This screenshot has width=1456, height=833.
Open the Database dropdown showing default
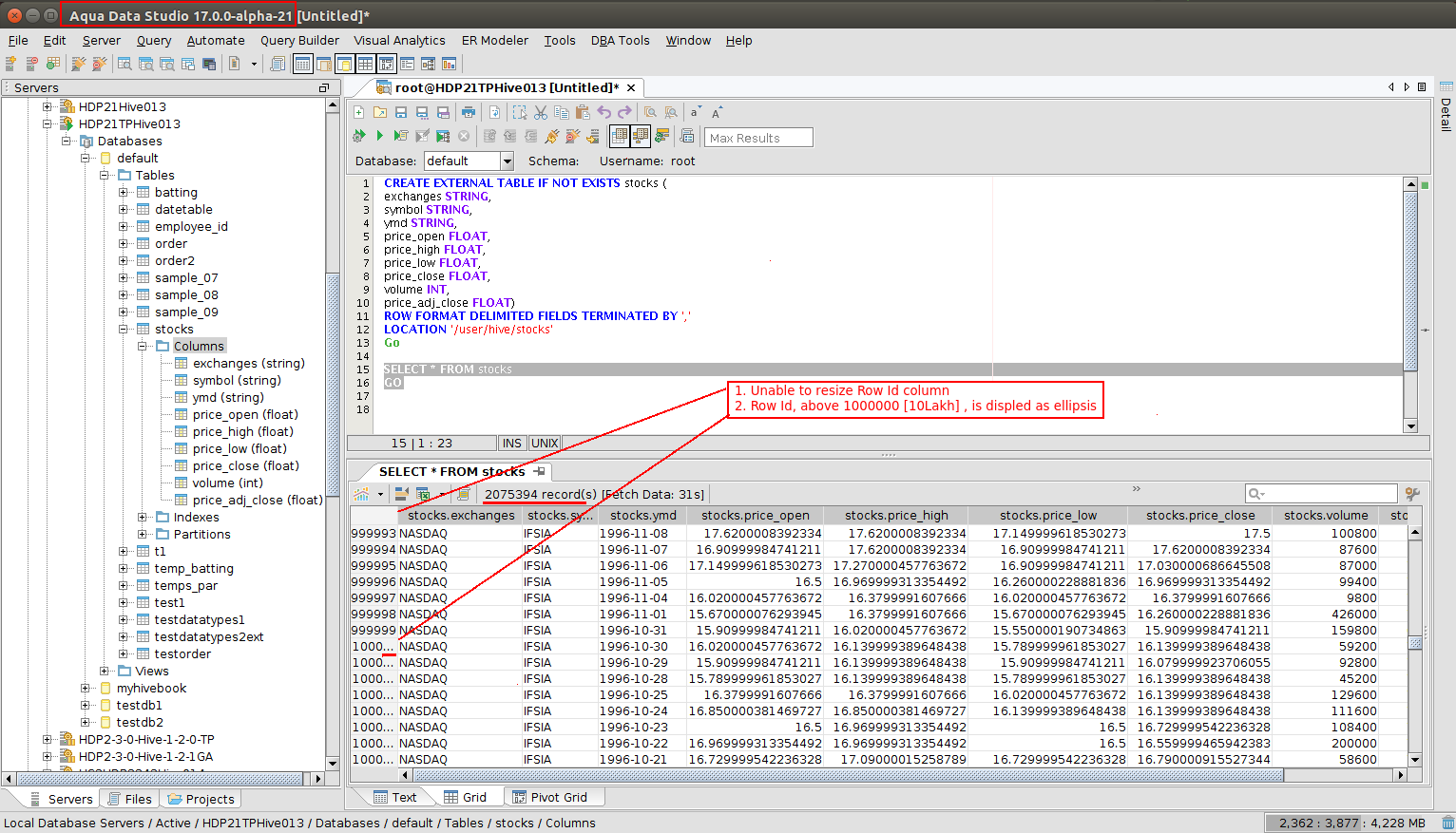tap(507, 161)
